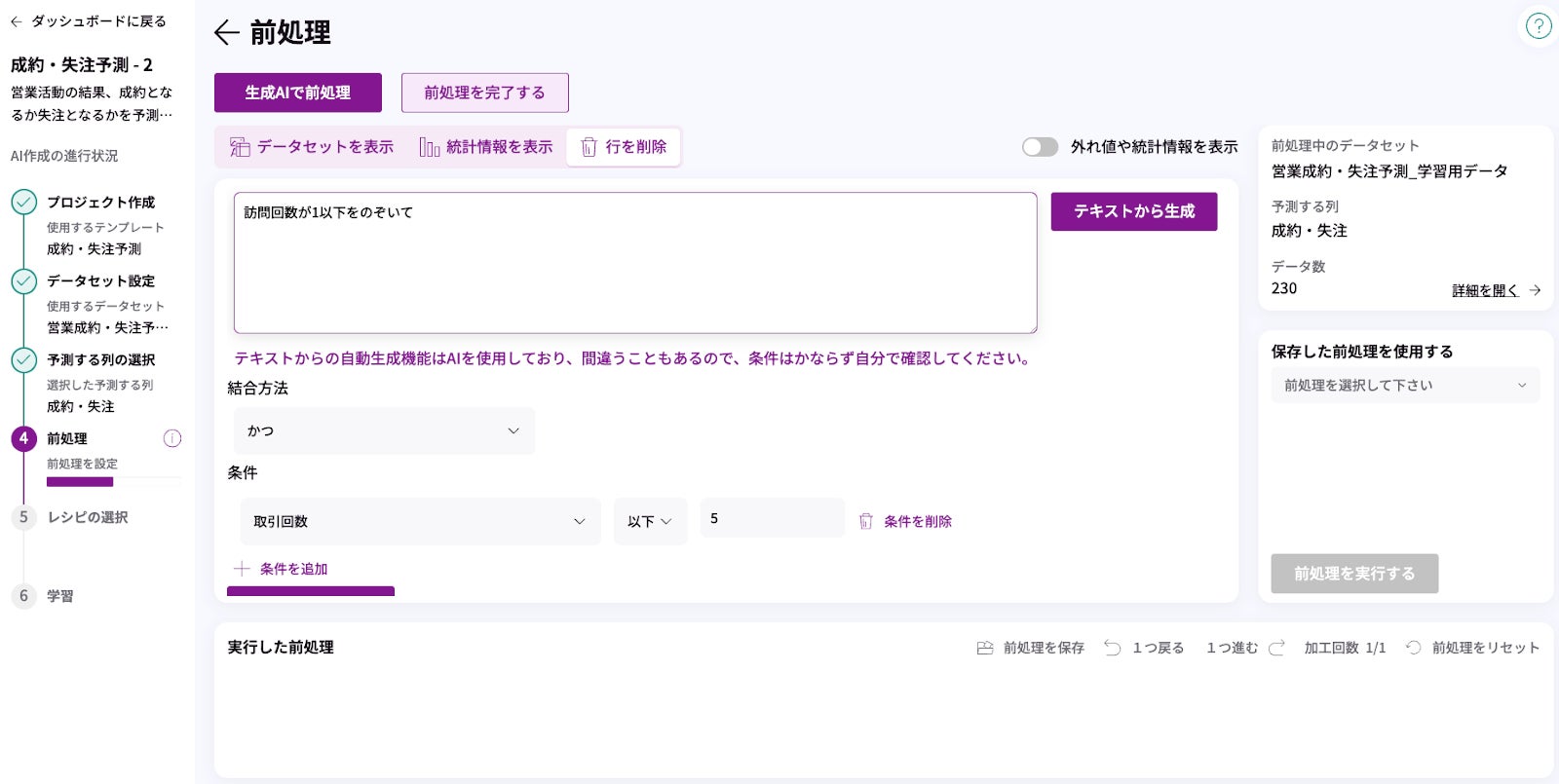Switch to データセットを表示 tab
This screenshot has height=784, width=1559.
[x=312, y=147]
